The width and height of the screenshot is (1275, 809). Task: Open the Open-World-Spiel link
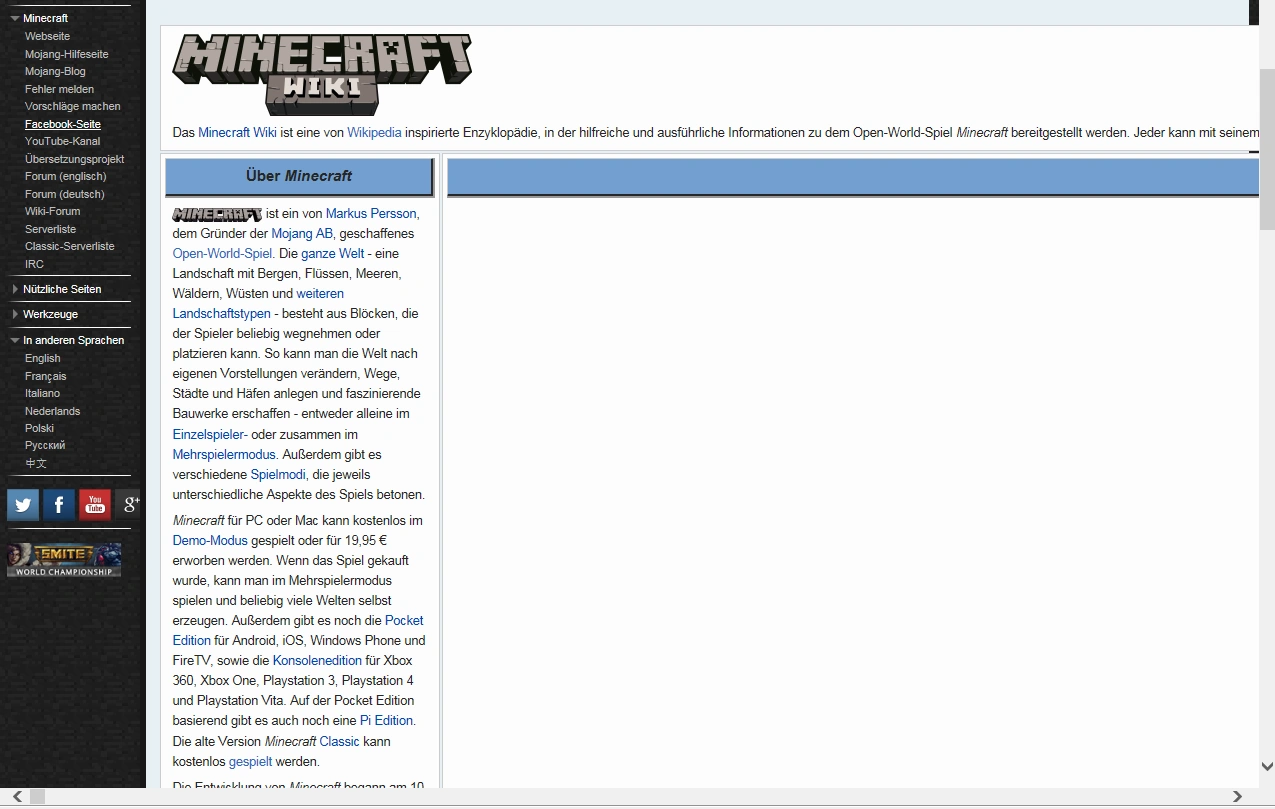pos(222,254)
